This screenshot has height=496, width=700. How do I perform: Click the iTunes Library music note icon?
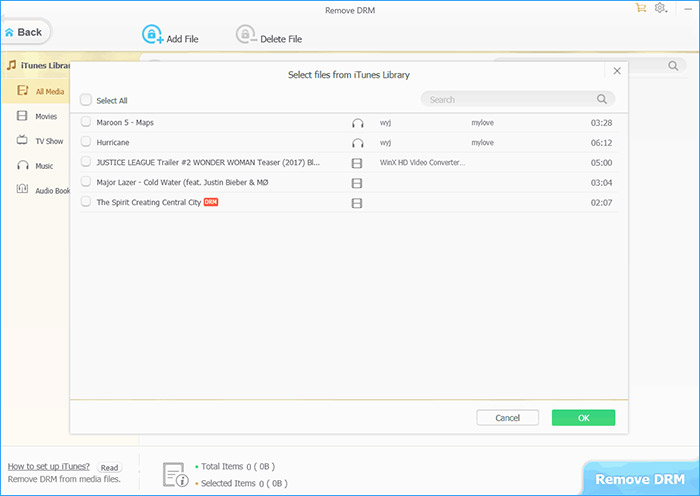tap(12, 65)
